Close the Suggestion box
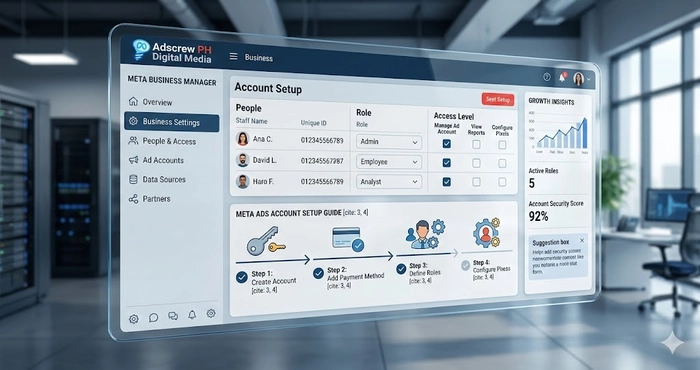This screenshot has width=700, height=370. [x=582, y=241]
